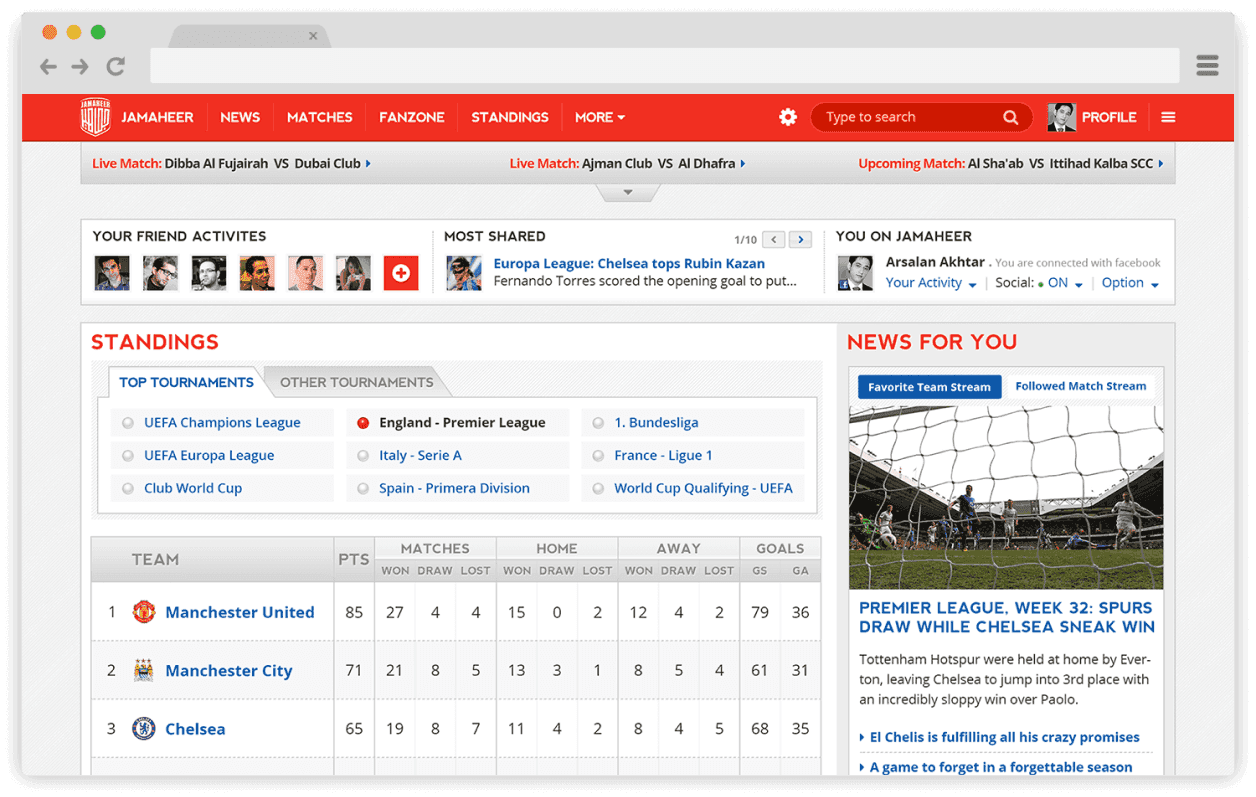
Task: Select France - Ligue 1 radio
Action: point(598,456)
